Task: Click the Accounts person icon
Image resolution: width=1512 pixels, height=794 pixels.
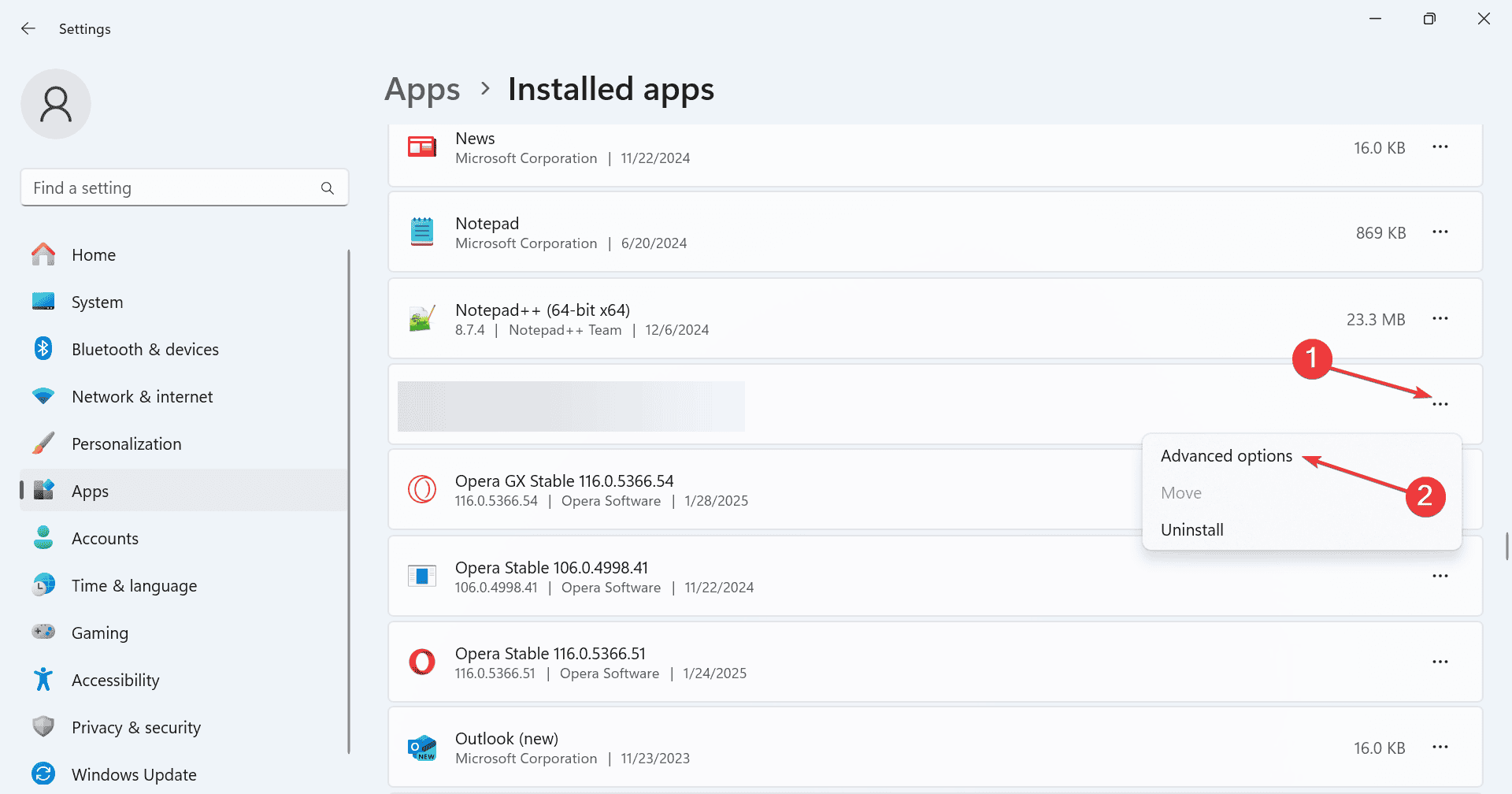Action: coord(43,538)
